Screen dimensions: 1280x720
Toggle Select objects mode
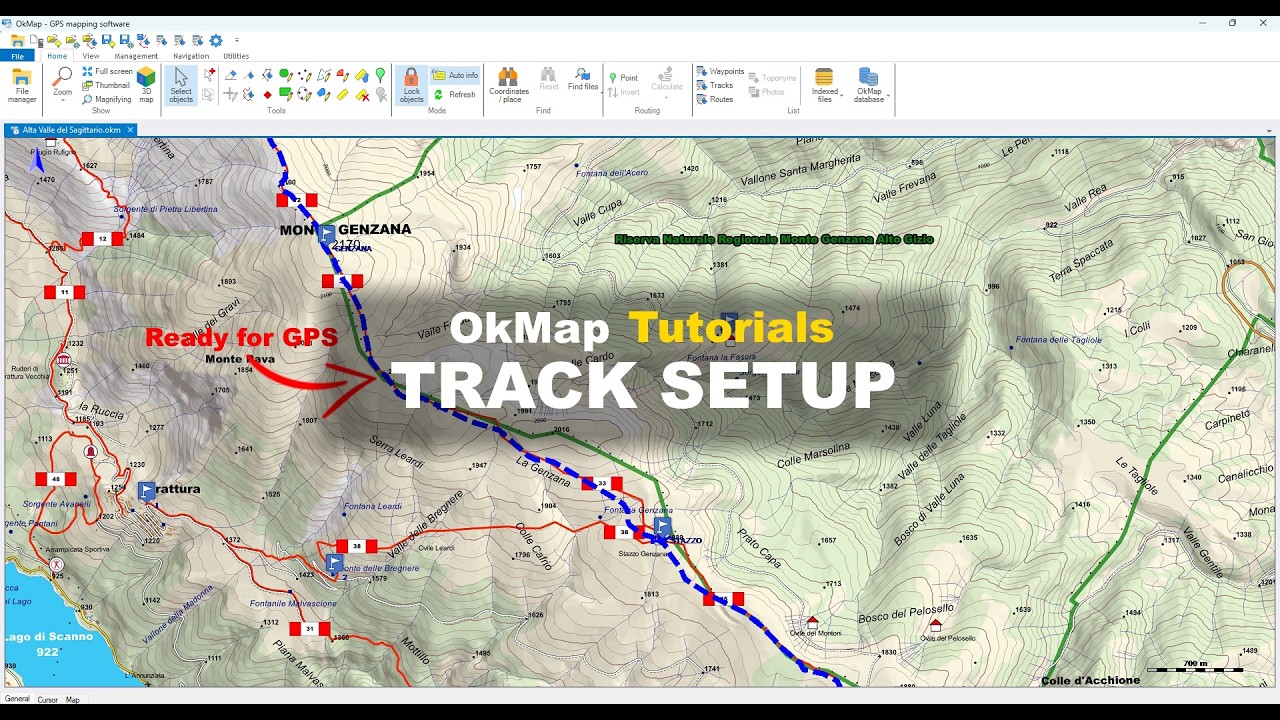tap(181, 85)
